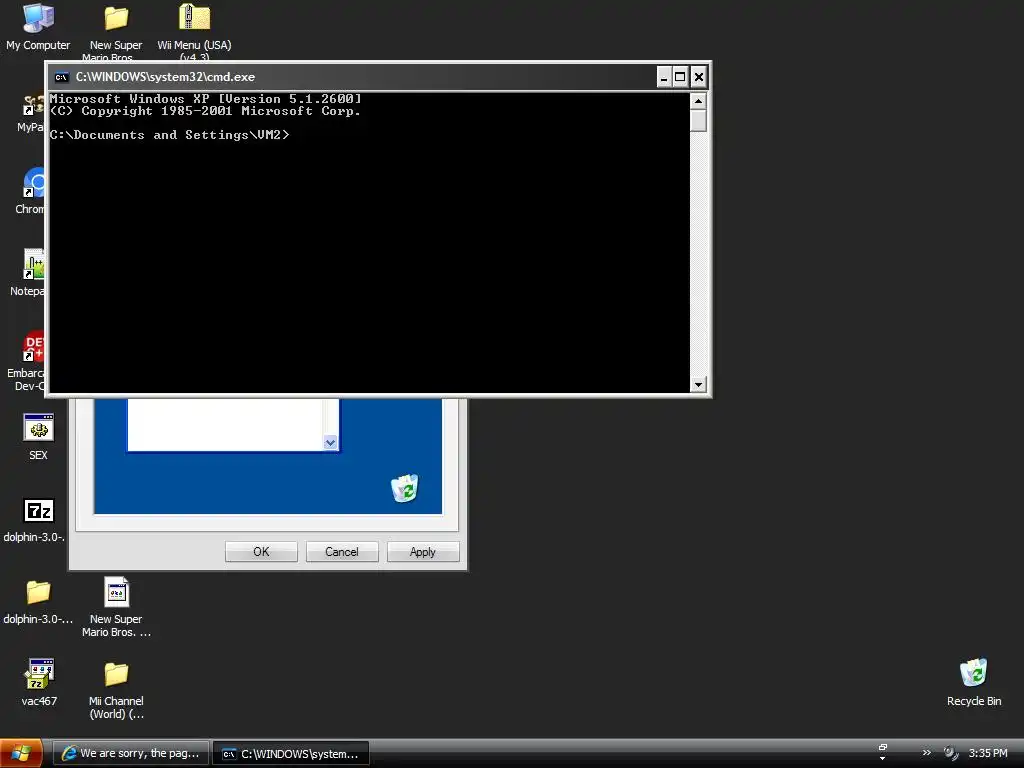This screenshot has width=1024, height=768.
Task: Click the Chrome shortcut icon on desktop
Action: point(34,183)
